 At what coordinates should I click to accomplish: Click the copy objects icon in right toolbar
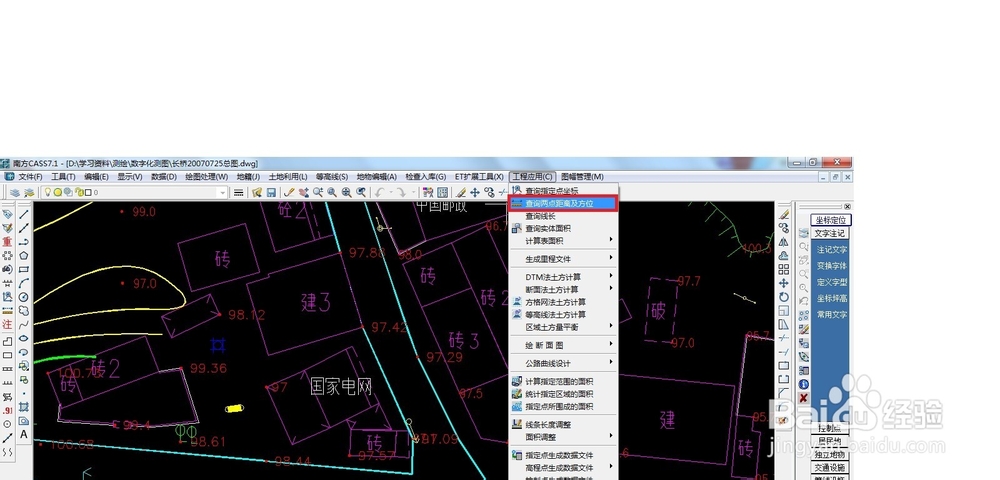[784, 228]
